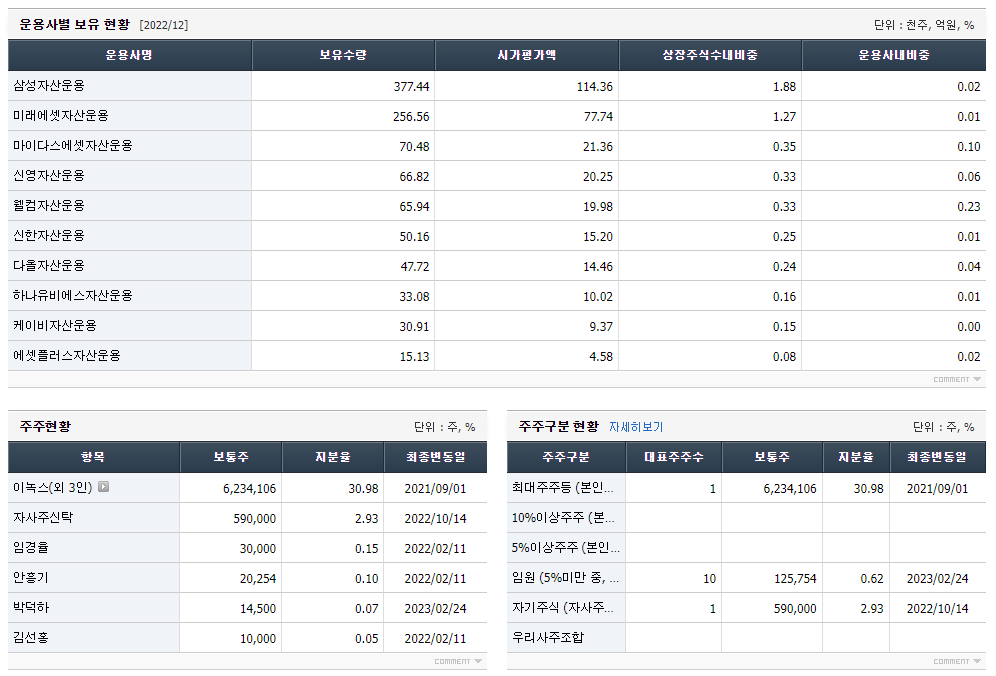Click the 상장주식수내비중 column header
The height and width of the screenshot is (676, 996).
(710, 55)
